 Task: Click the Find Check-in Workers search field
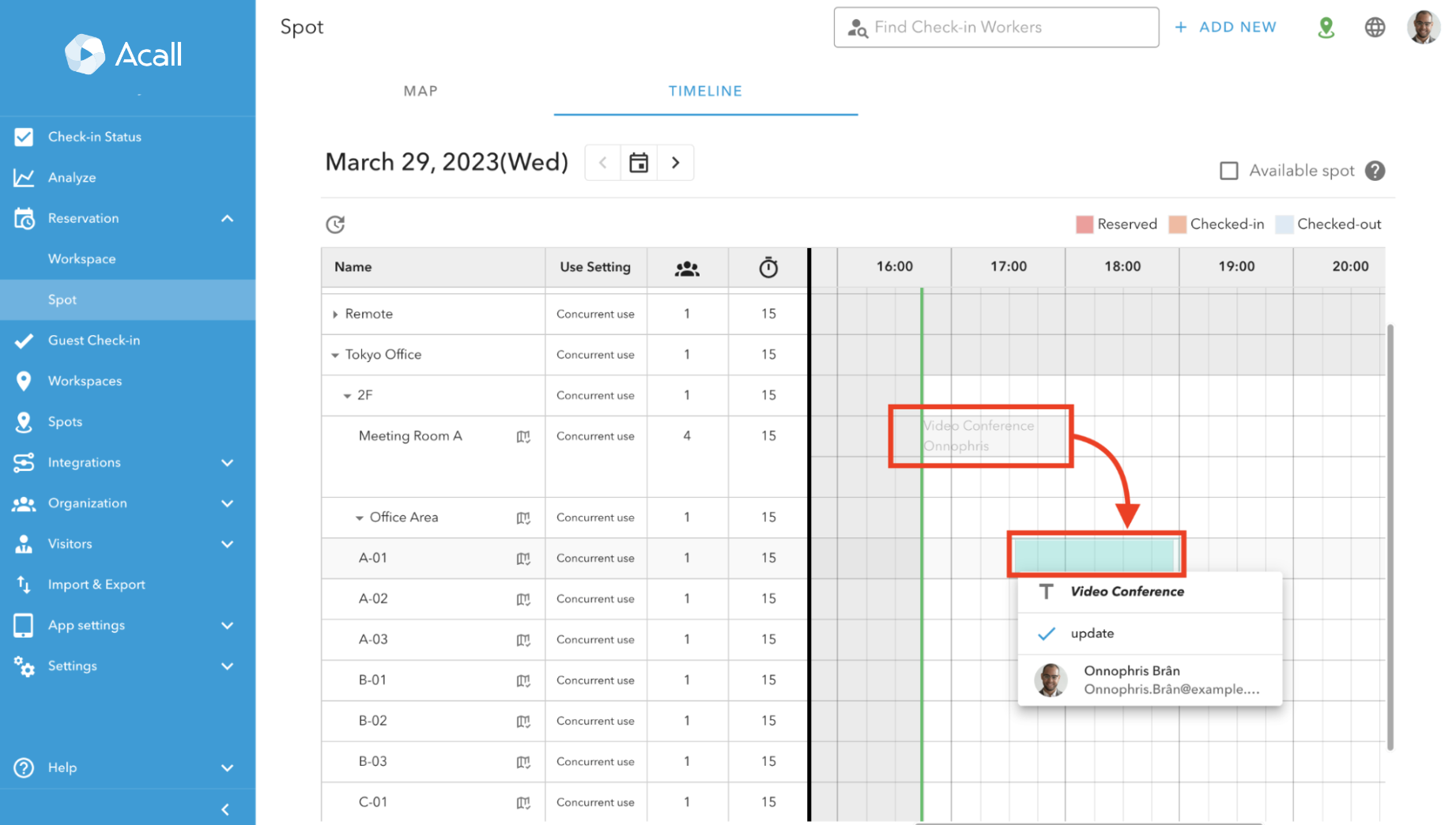[x=995, y=27]
